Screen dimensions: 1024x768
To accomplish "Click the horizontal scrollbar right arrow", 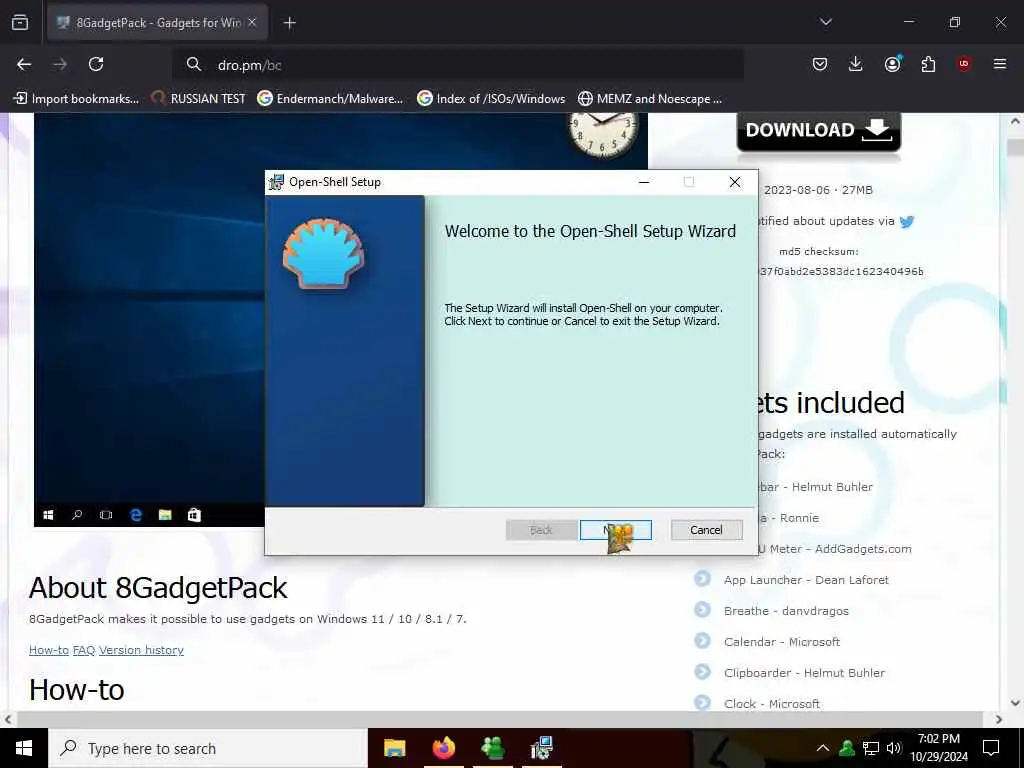I will pyautogui.click(x=999, y=719).
